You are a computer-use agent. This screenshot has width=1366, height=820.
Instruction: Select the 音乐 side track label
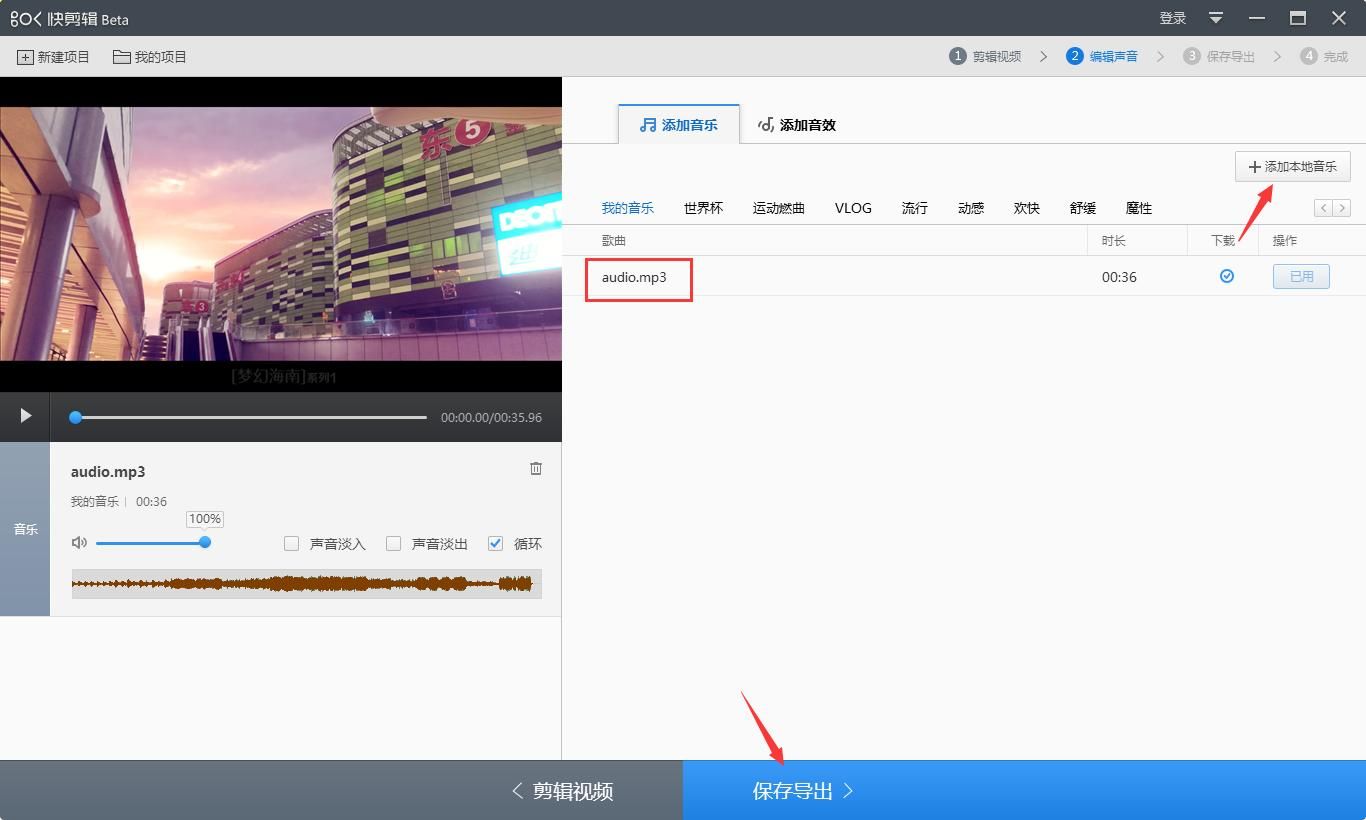tap(25, 529)
